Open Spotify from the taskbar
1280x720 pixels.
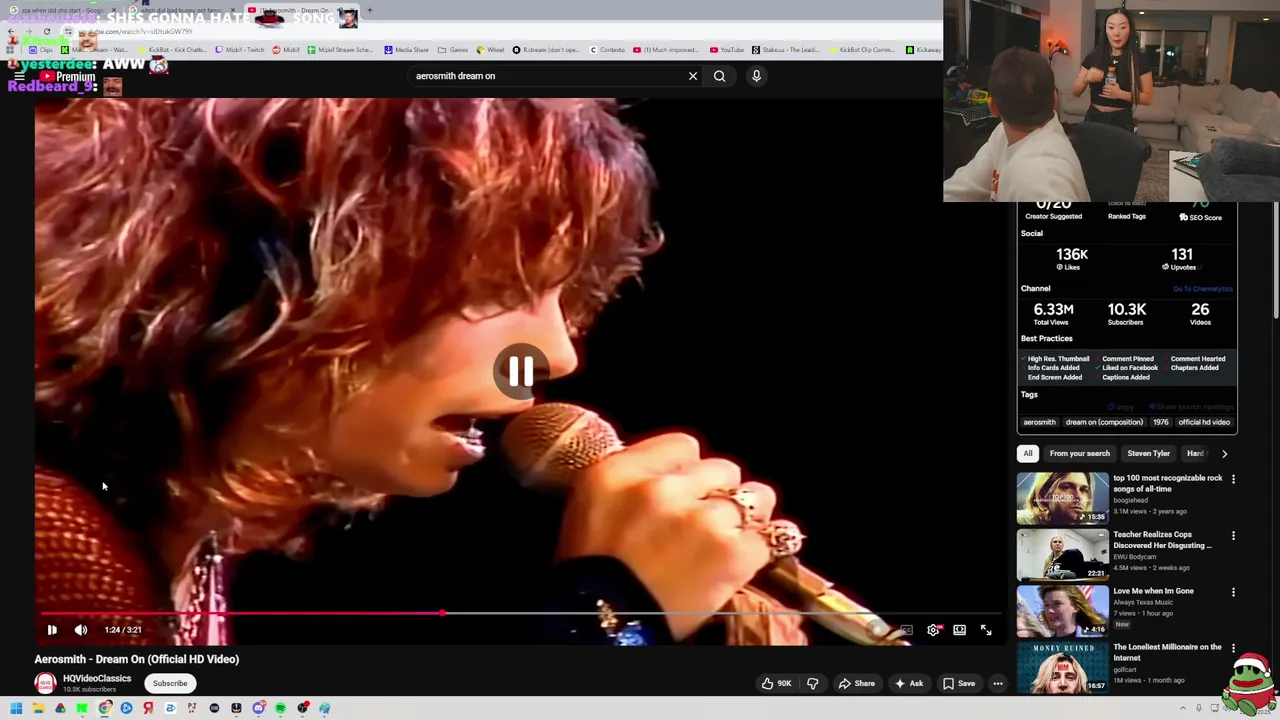point(280,709)
